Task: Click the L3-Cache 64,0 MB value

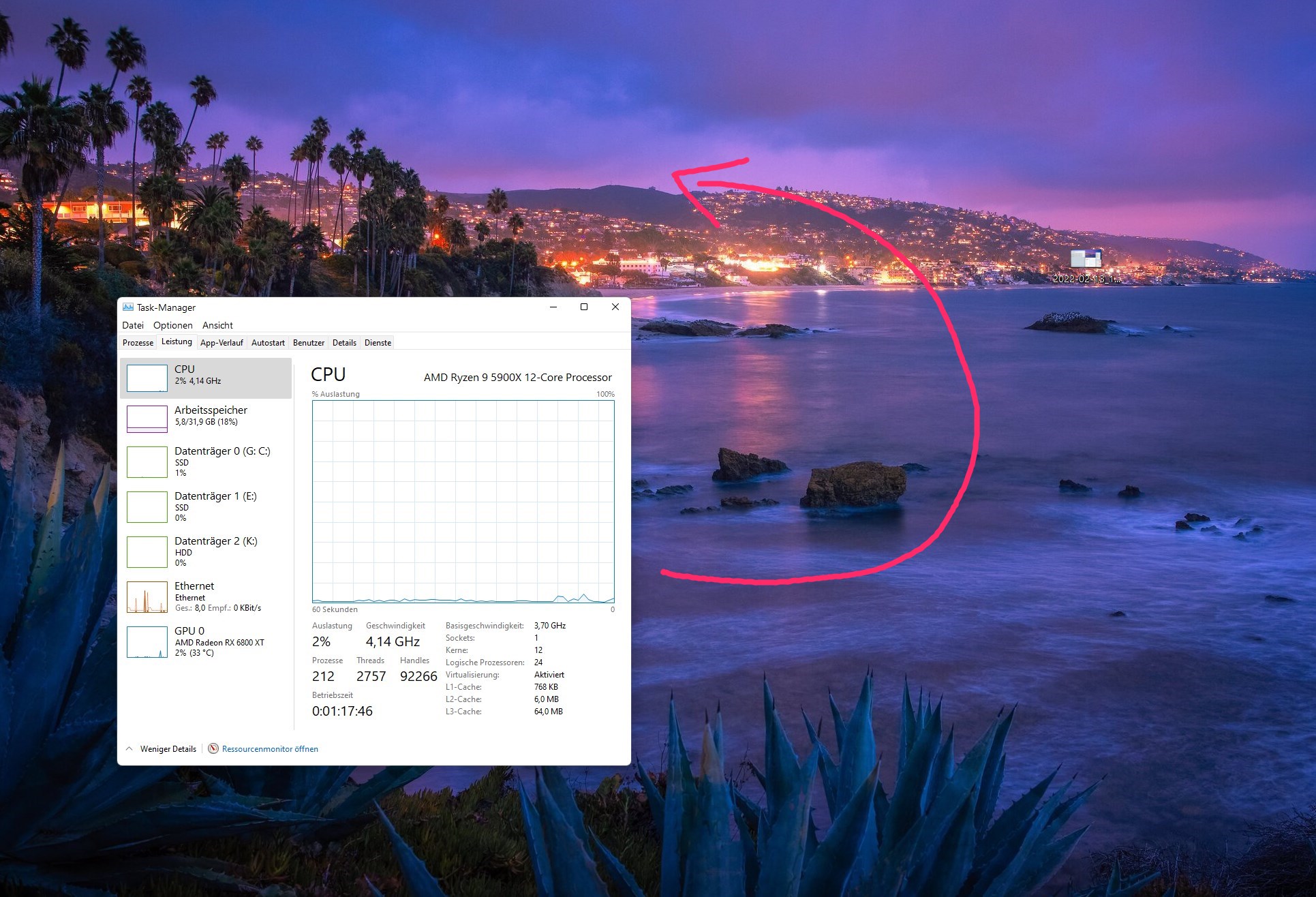Action: click(x=549, y=712)
